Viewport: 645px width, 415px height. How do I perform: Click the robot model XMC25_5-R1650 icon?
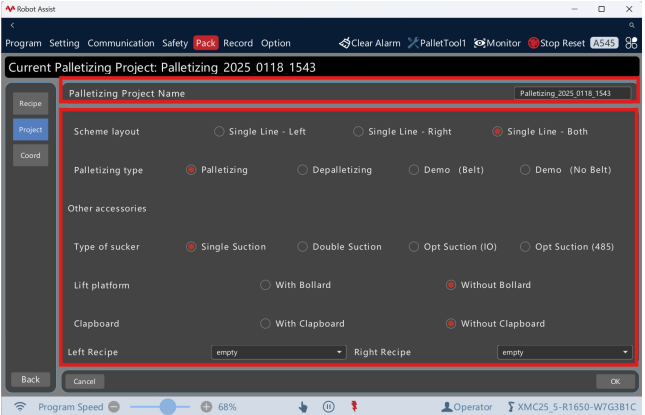coord(510,407)
